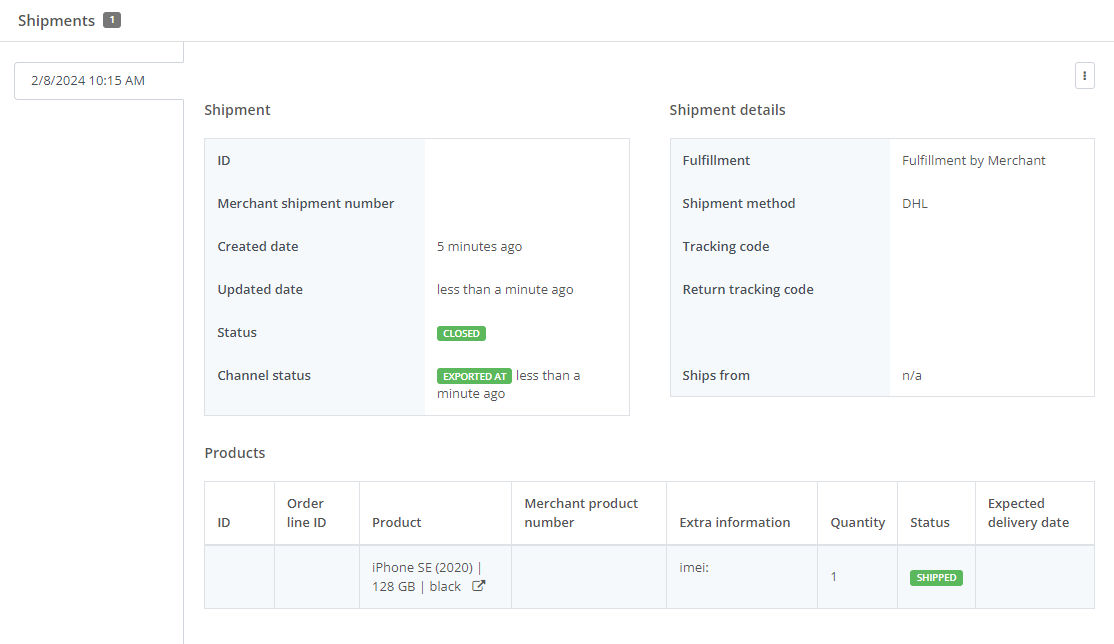The width and height of the screenshot is (1114, 644).
Task: Click the Shipments count badge
Action: coord(112,20)
